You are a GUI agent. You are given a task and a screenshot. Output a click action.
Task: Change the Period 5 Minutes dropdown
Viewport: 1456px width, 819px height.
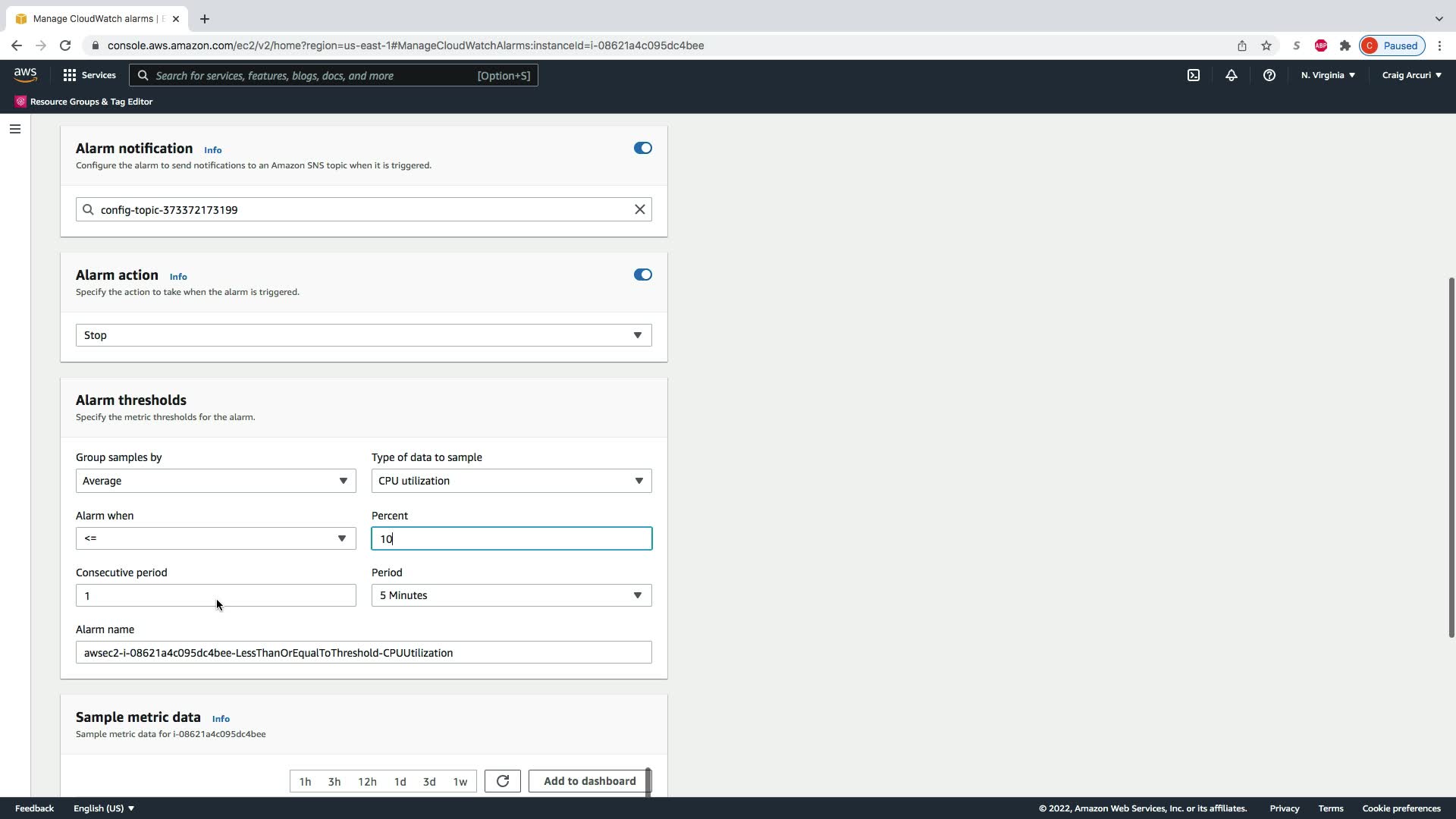(511, 595)
